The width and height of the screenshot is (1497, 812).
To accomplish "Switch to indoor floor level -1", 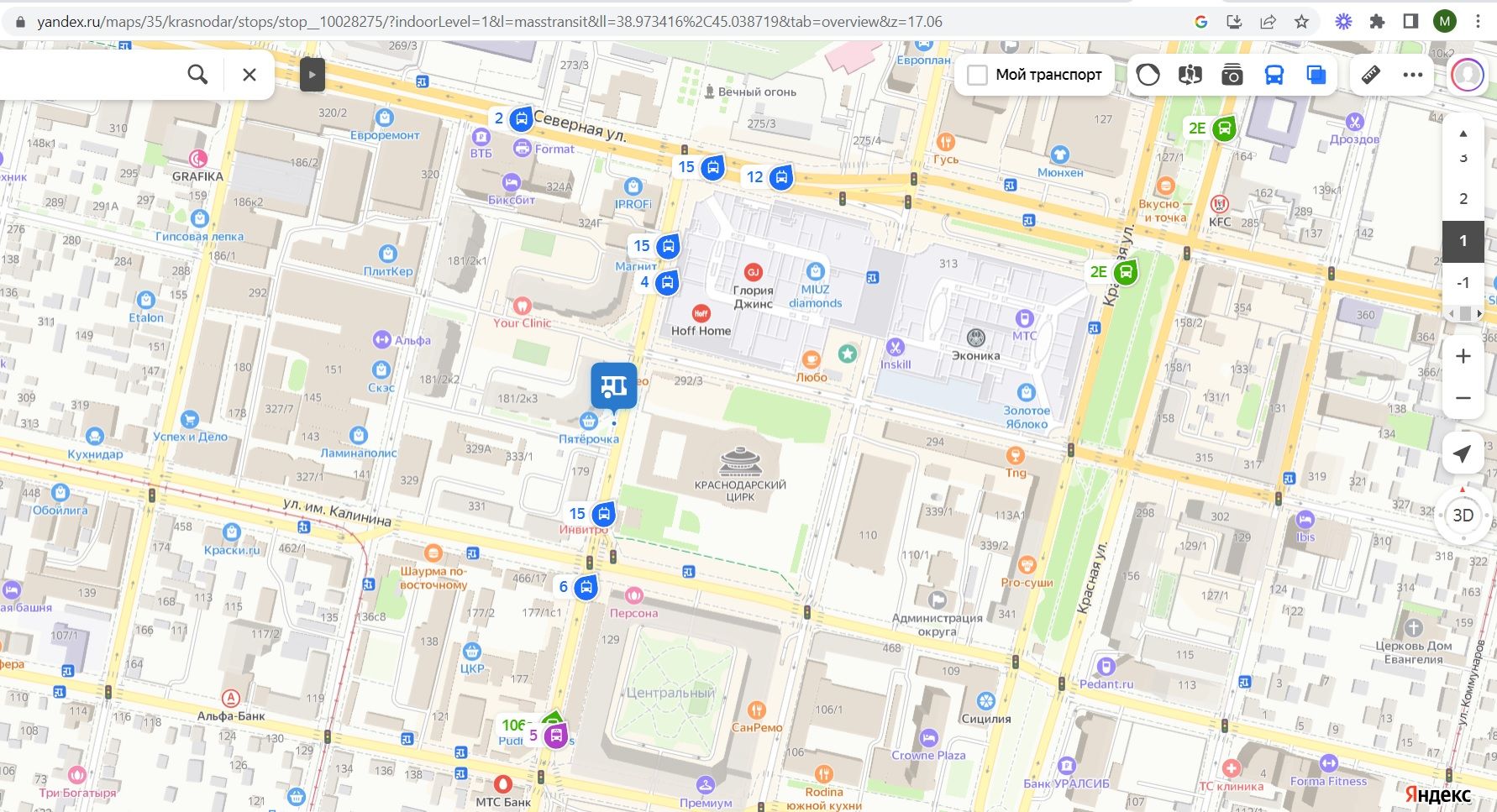I will point(1463,282).
